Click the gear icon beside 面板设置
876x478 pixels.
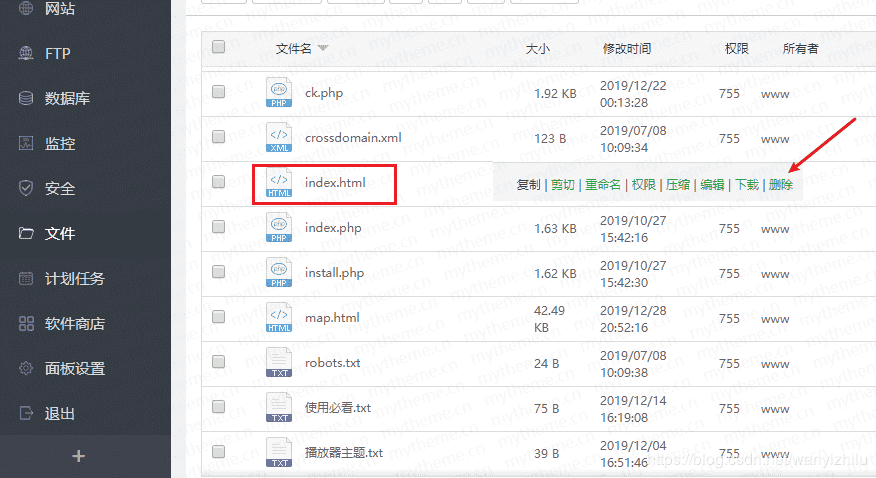pyautogui.click(x=26, y=368)
